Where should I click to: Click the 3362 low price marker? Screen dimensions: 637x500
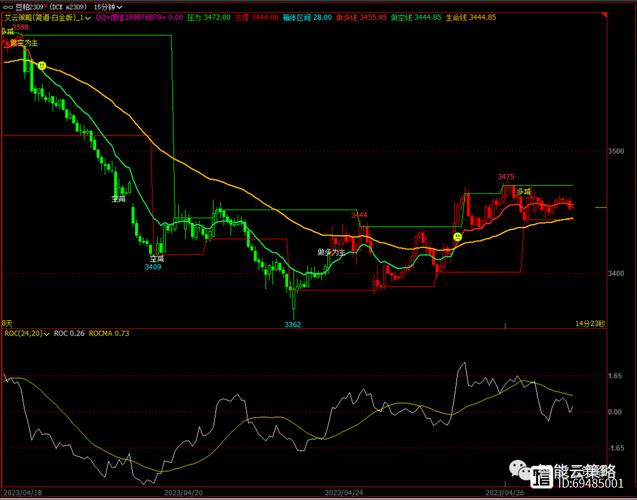[x=292, y=325]
